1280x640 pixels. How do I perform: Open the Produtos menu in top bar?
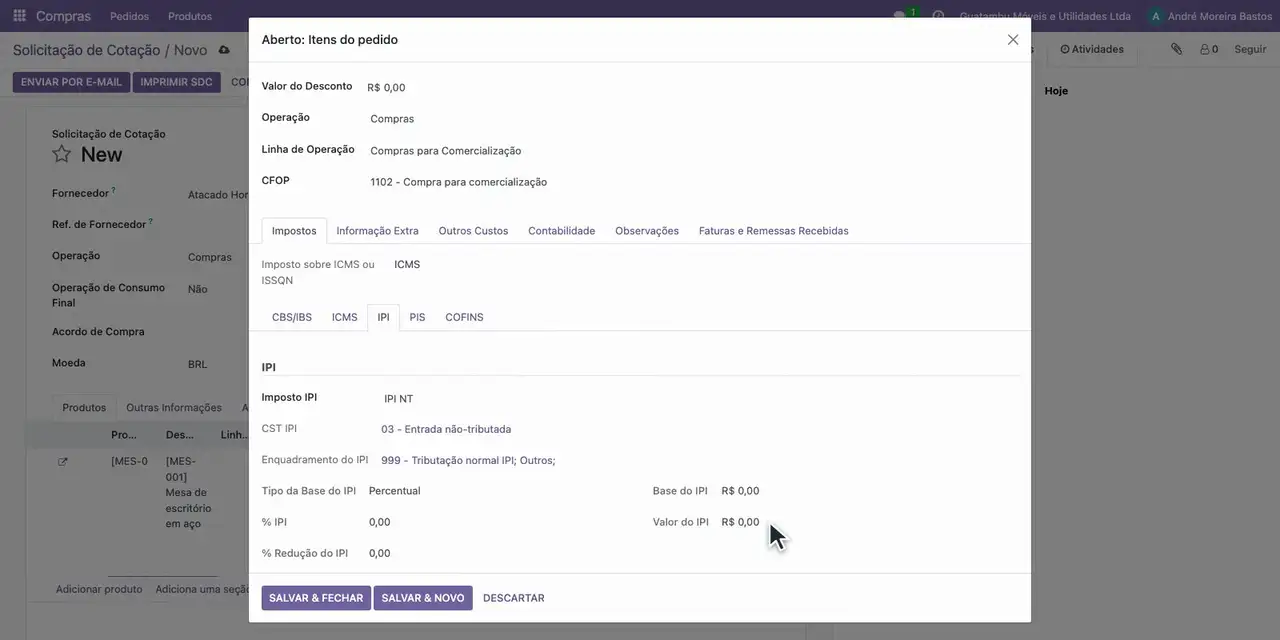[190, 16]
